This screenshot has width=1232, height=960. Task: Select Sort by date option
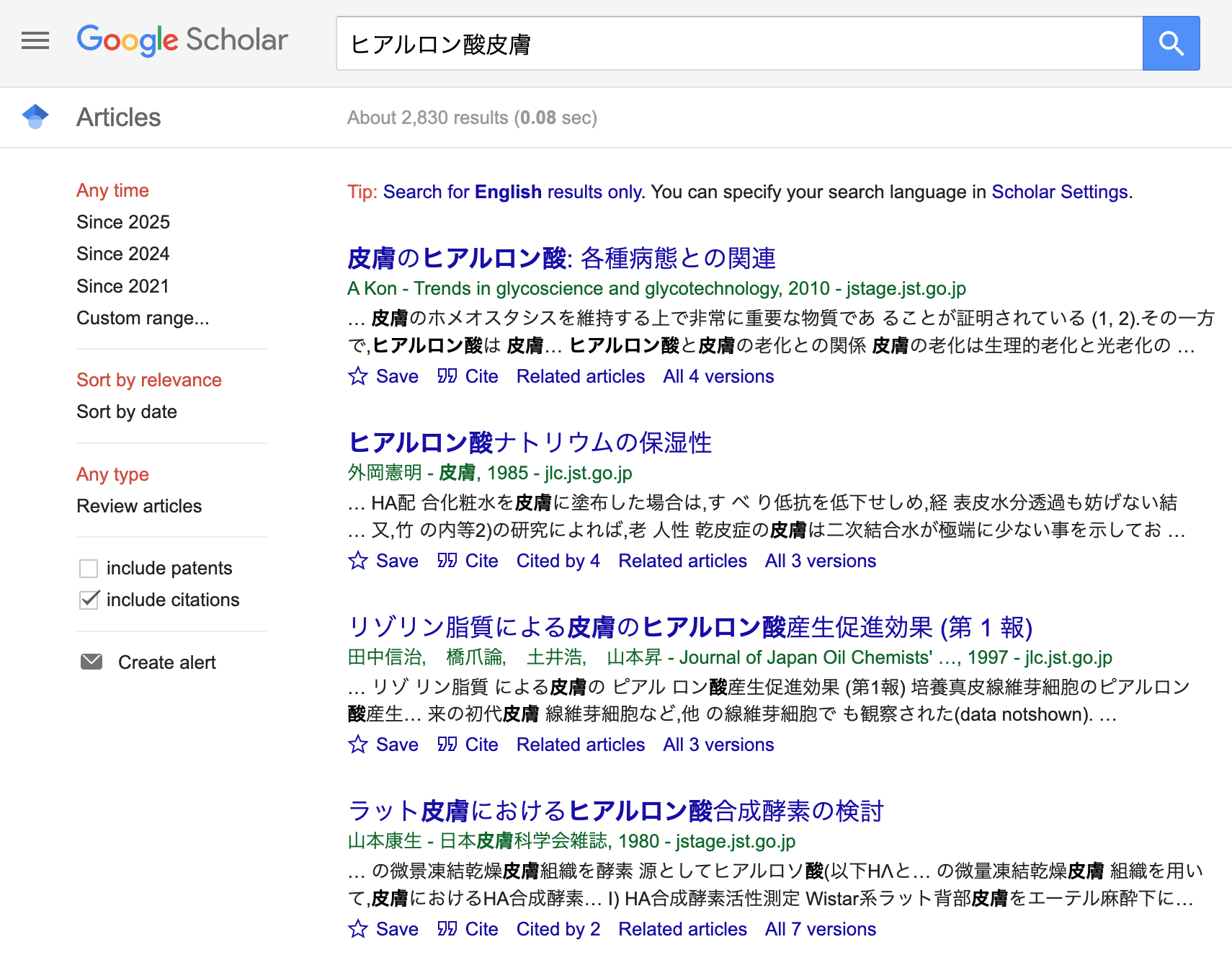point(127,412)
